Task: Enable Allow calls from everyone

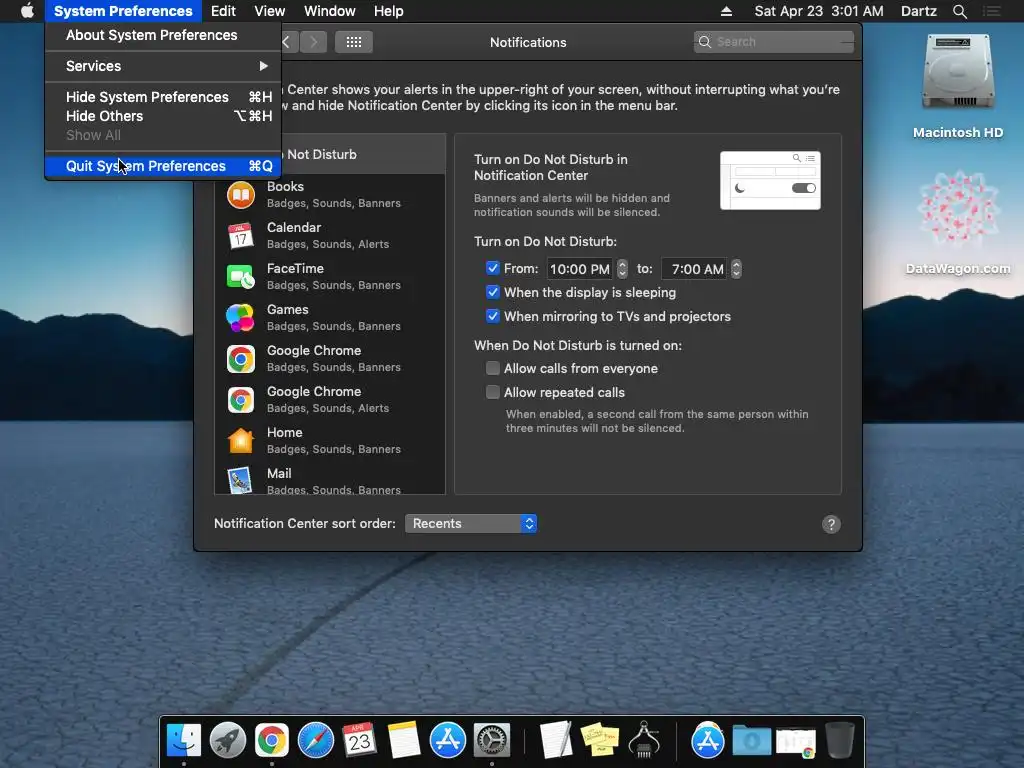Action: (492, 368)
